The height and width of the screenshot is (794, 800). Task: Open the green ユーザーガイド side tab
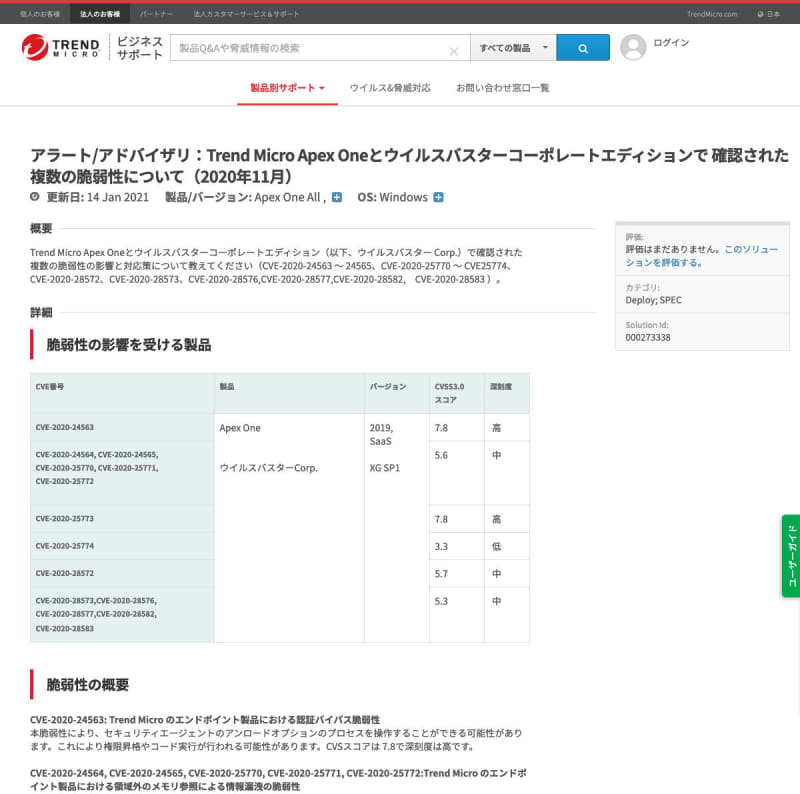[791, 556]
